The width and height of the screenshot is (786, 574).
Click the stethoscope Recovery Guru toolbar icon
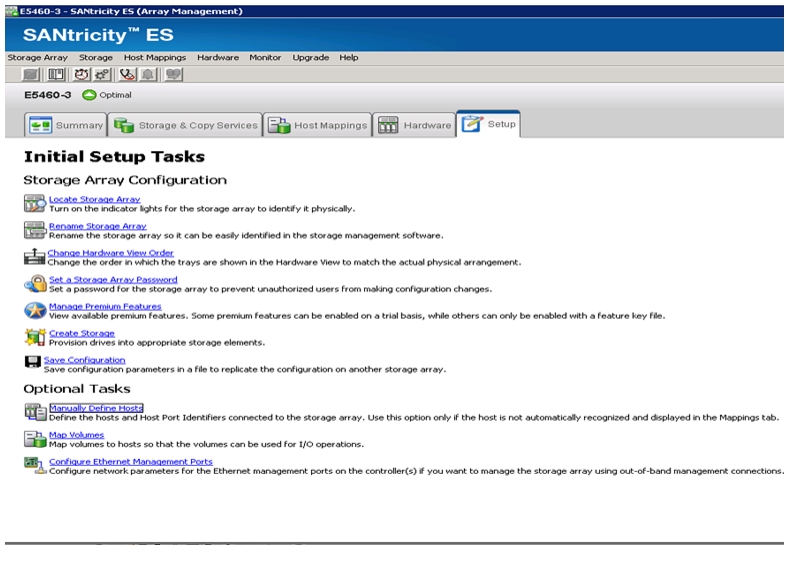pyautogui.click(x=127, y=75)
